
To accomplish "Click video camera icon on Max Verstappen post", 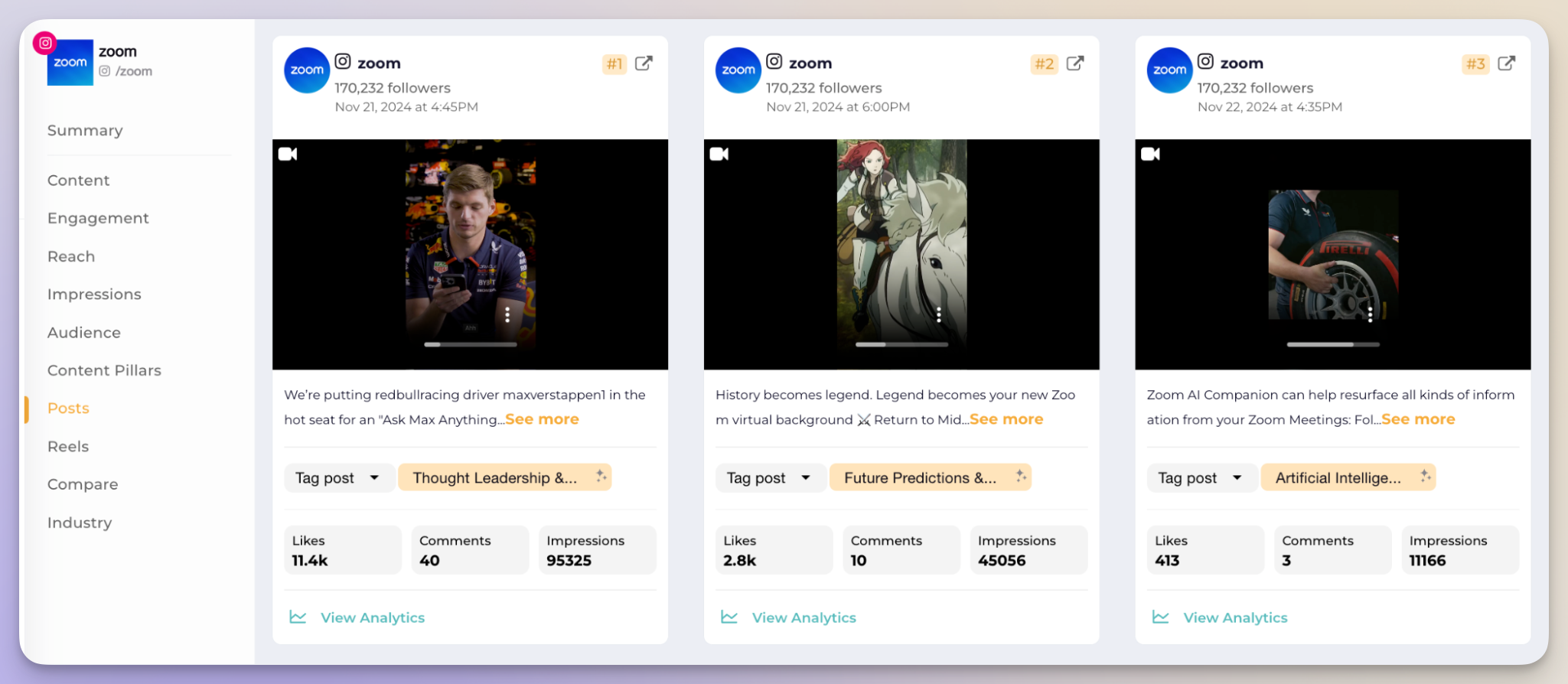I will [x=288, y=154].
